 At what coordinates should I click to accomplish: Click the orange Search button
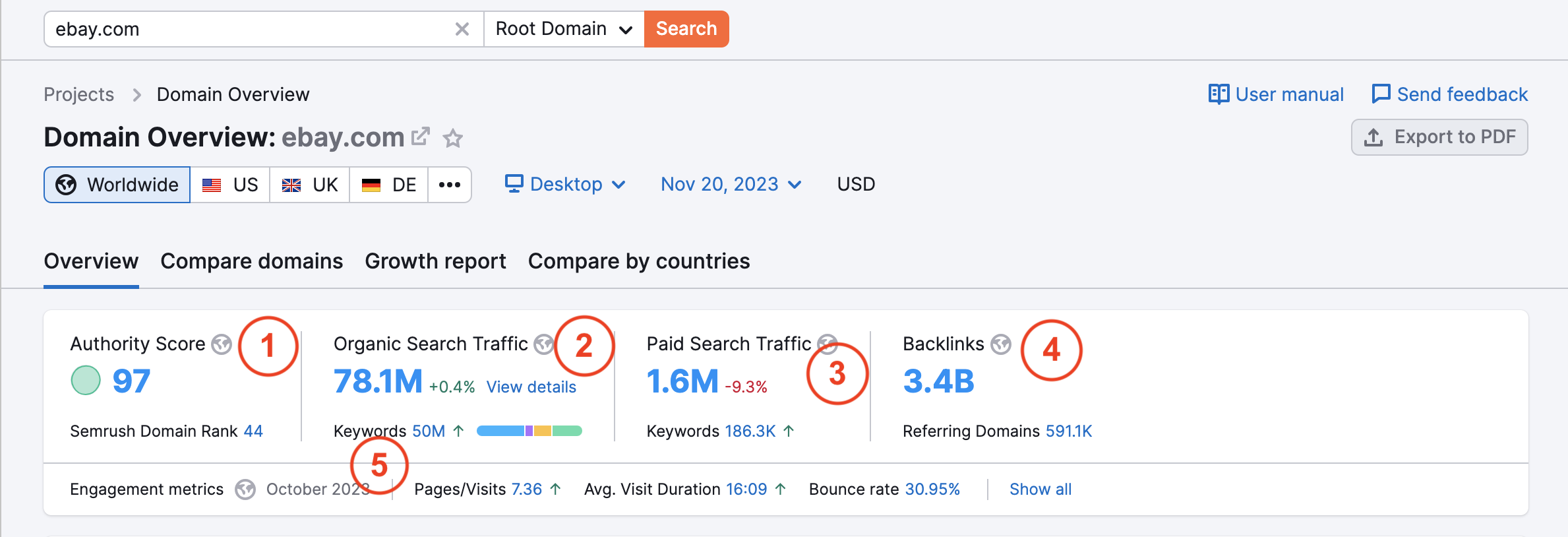pyautogui.click(x=686, y=29)
